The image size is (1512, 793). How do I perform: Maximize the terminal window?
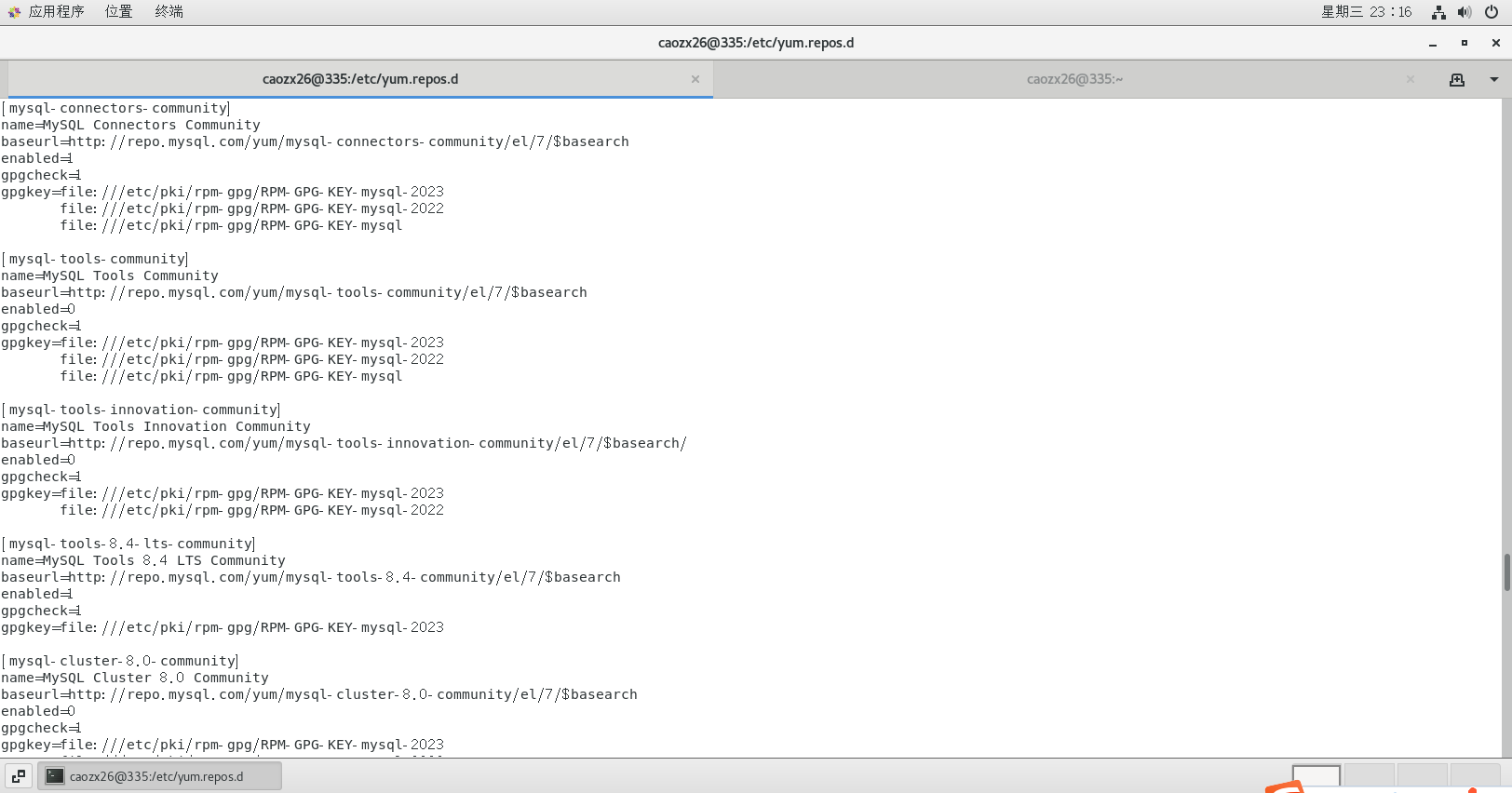(1465, 43)
